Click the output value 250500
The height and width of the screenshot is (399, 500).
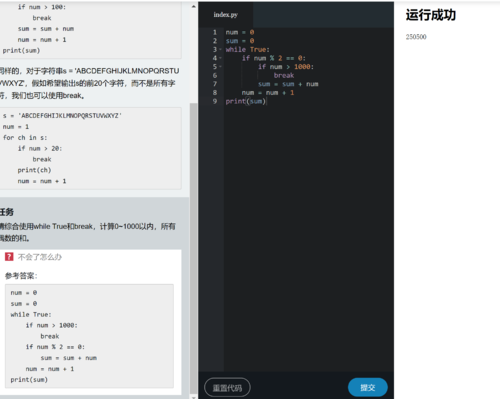tap(416, 37)
